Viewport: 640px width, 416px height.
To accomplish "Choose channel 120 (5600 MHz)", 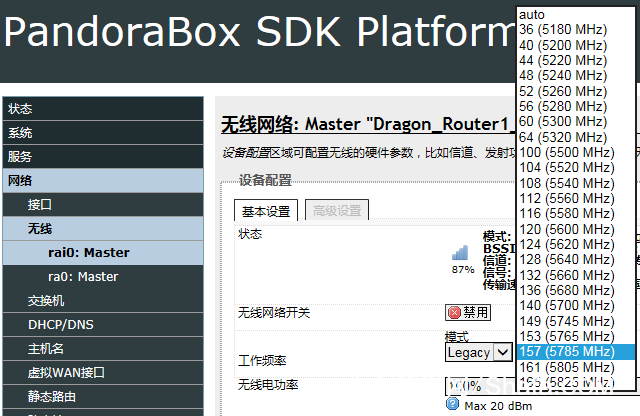I will (576, 229).
